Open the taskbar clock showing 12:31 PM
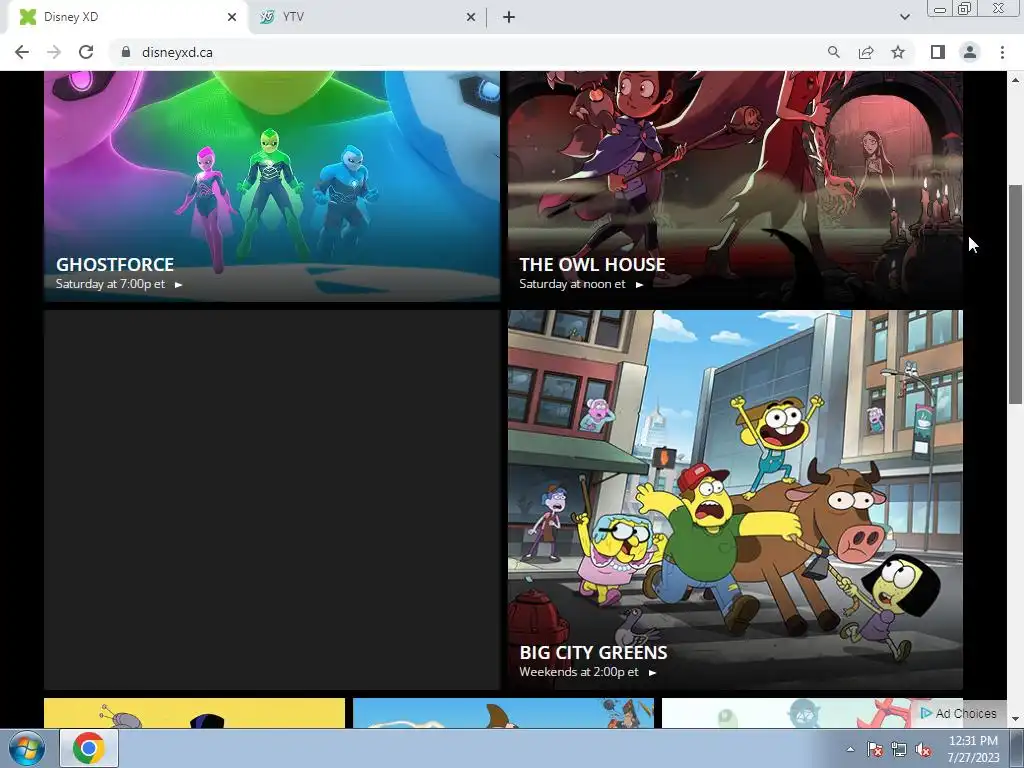 973,749
